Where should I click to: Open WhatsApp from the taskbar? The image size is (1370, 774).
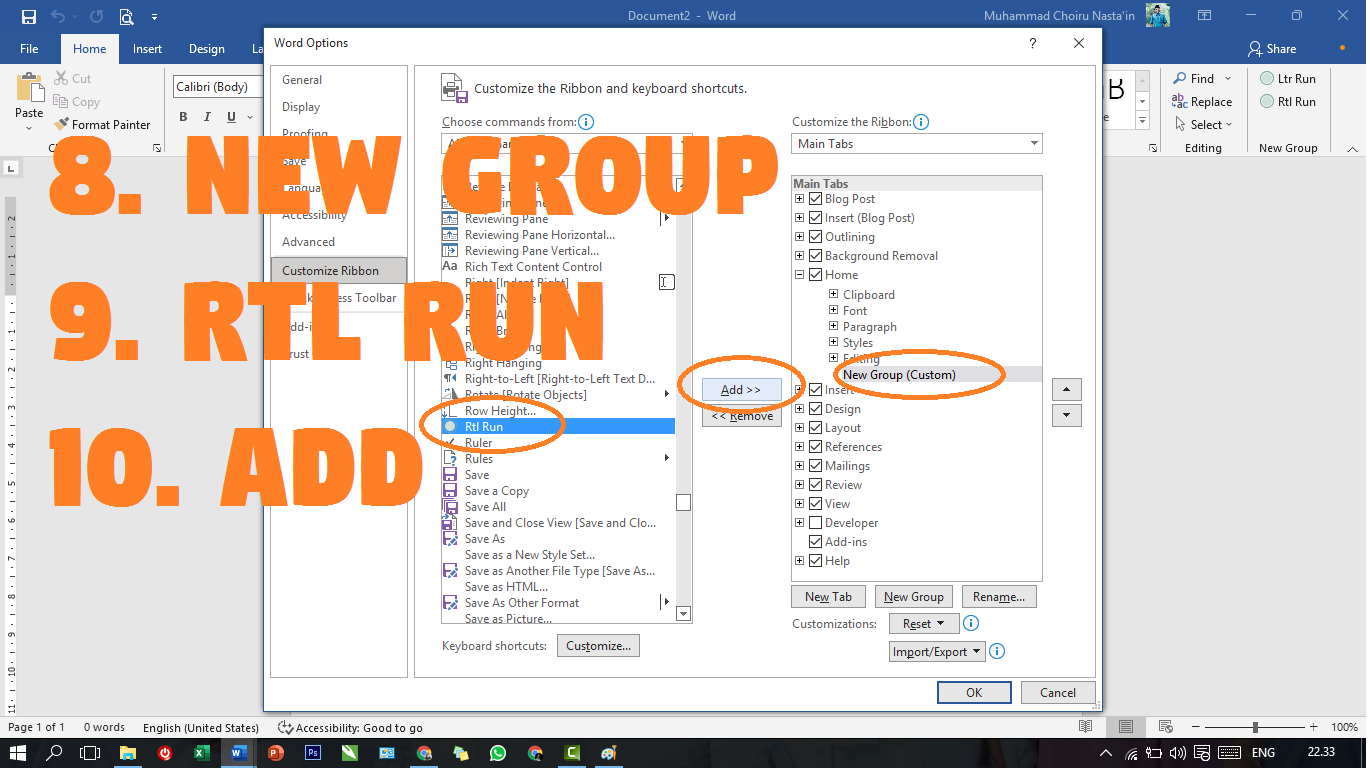coord(497,753)
